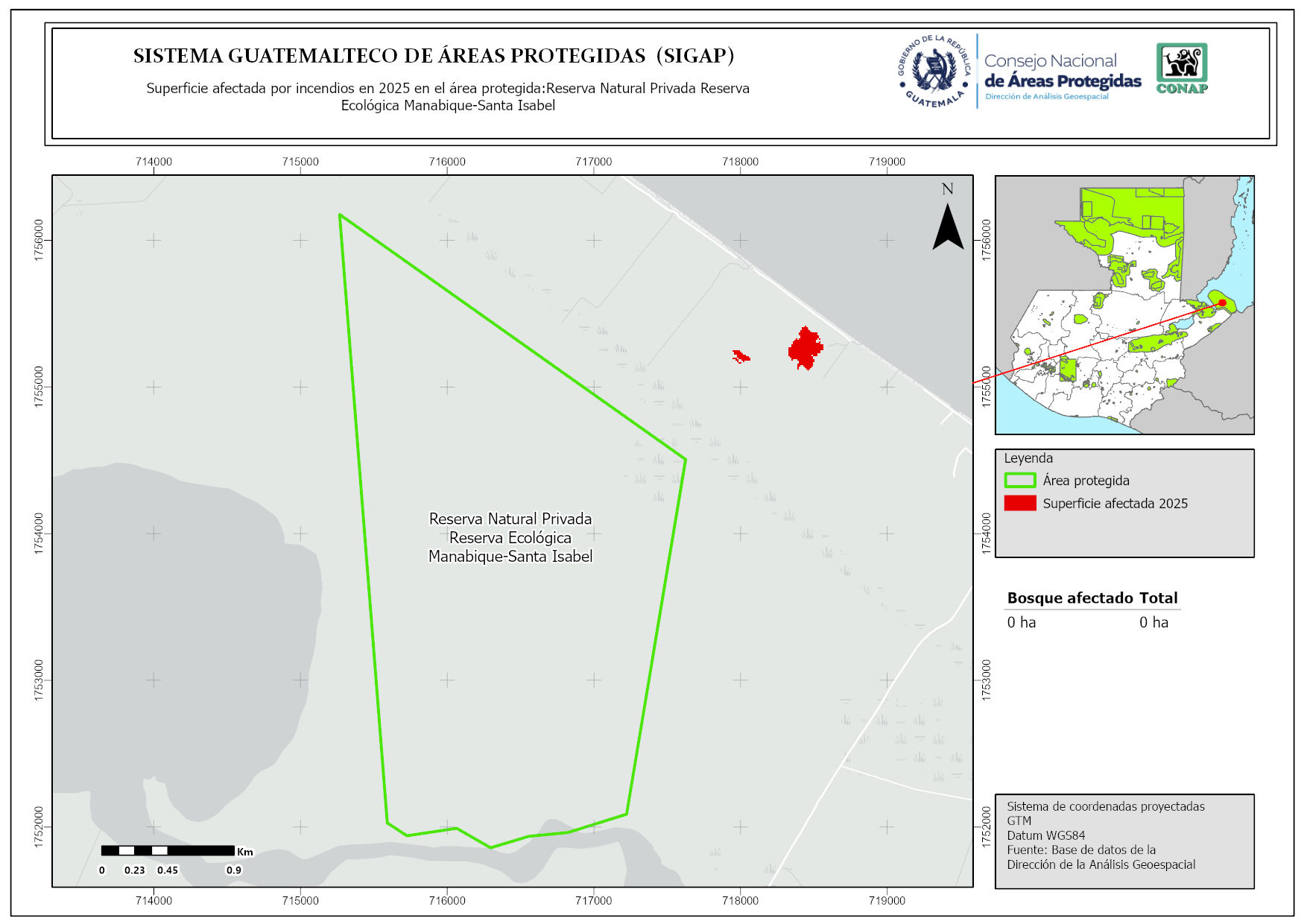Viewport: 1307px width, 924px height.
Task: Click the red dot on inset map
Action: pos(1222,303)
